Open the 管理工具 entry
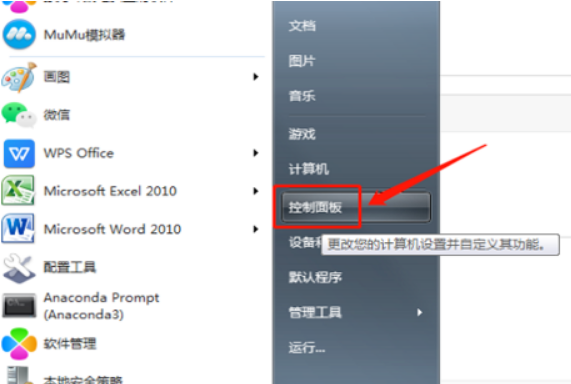 pos(315,312)
